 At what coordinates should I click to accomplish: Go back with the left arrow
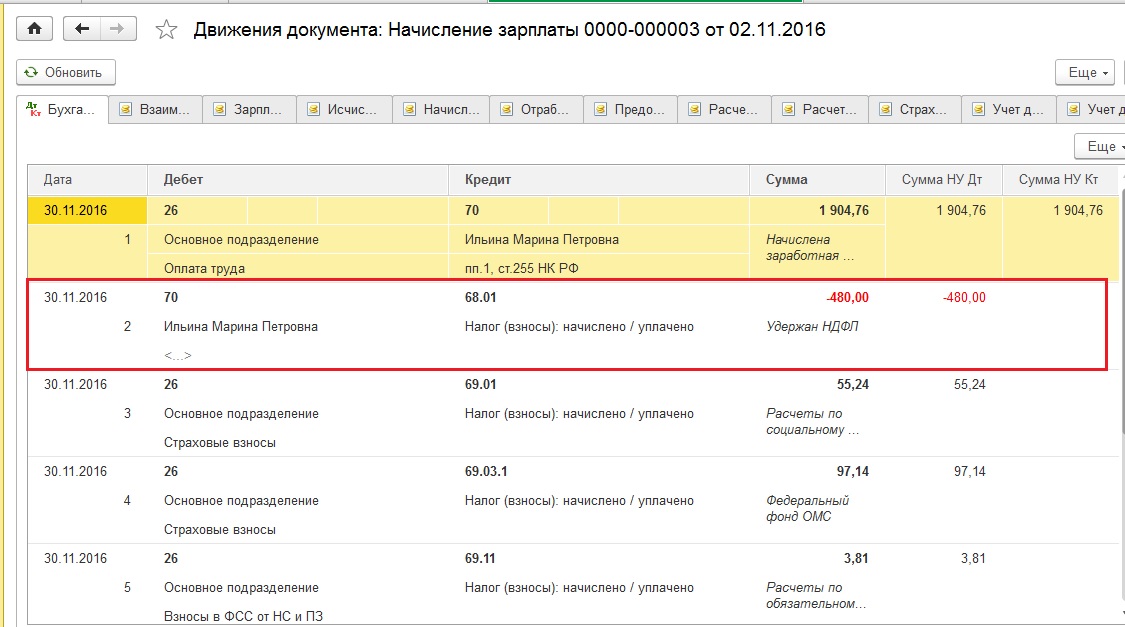click(x=82, y=29)
